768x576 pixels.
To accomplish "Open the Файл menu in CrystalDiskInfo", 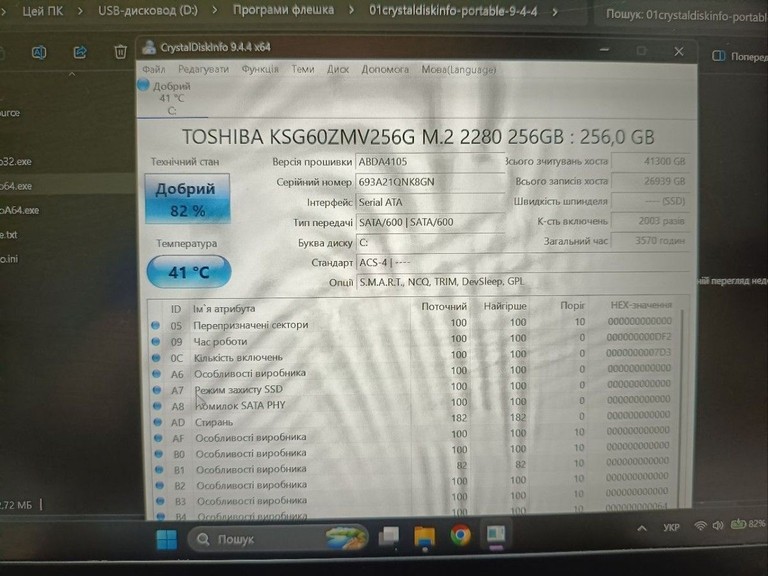I will [x=154, y=69].
